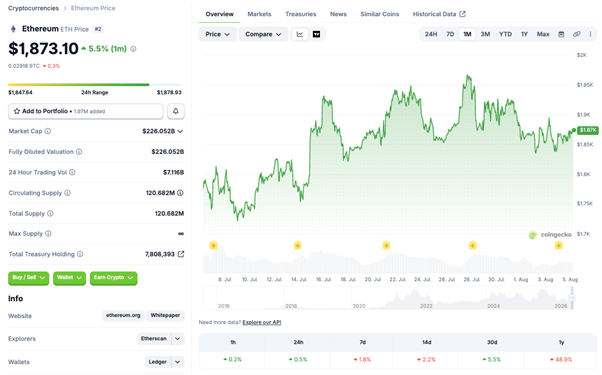Select the 24H time range
Viewport: 602px width, 375px height.
(x=431, y=34)
